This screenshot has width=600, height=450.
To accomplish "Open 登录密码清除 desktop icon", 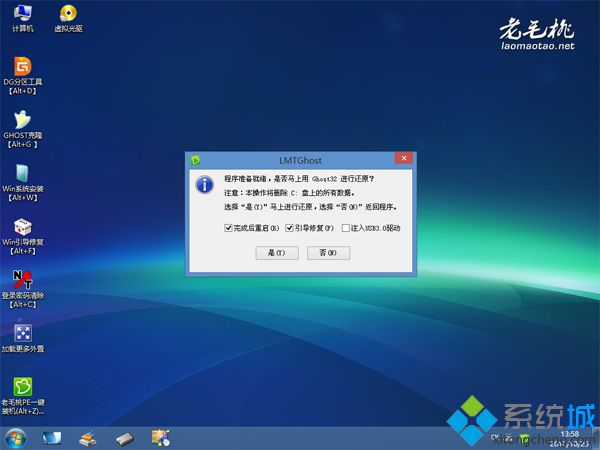I will [x=23, y=289].
